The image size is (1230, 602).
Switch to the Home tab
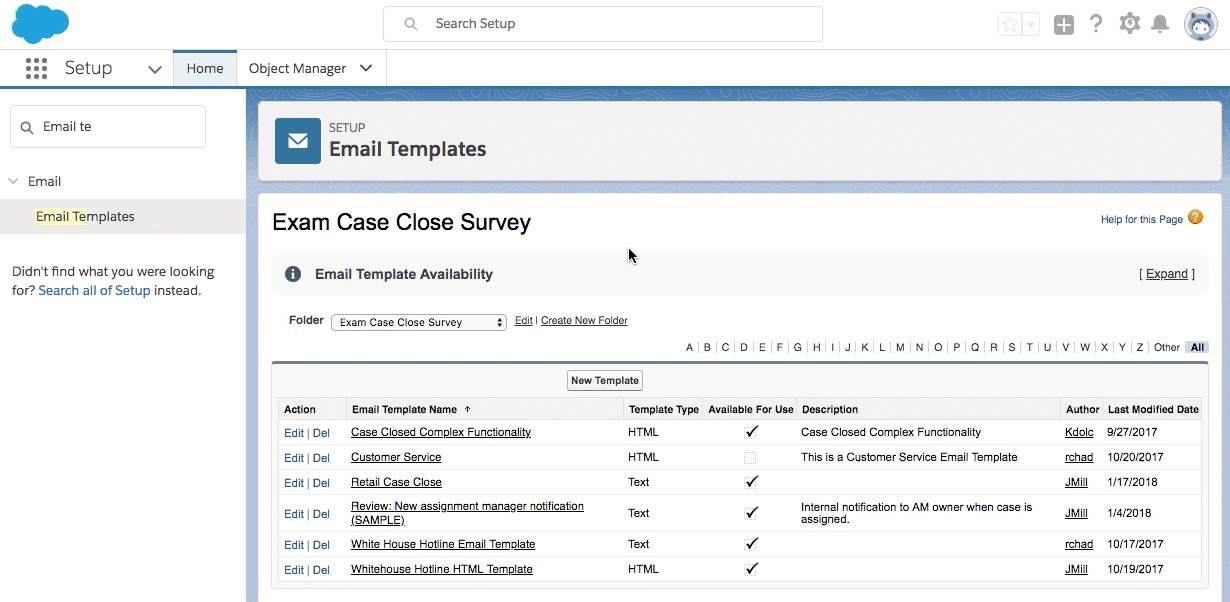tap(205, 68)
